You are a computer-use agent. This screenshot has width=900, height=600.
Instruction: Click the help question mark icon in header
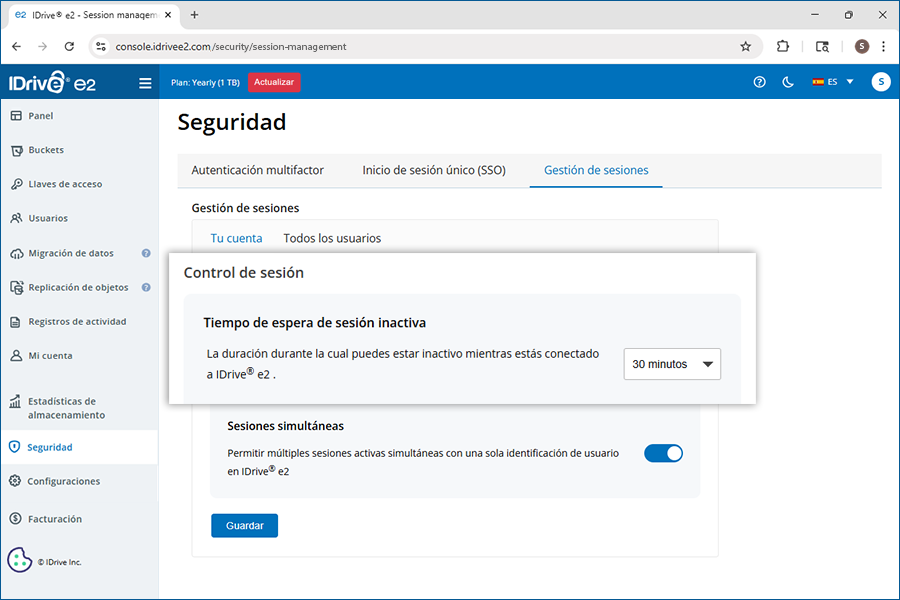pyautogui.click(x=759, y=82)
